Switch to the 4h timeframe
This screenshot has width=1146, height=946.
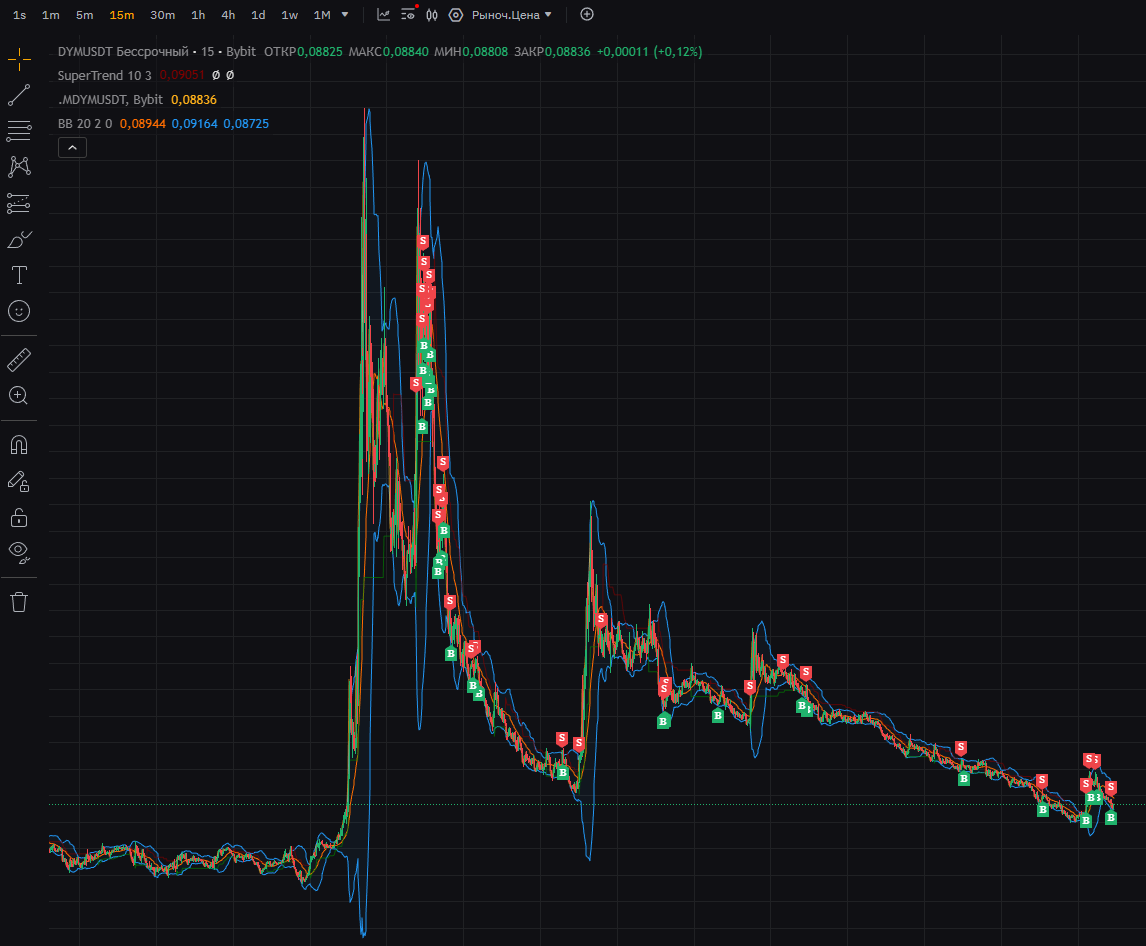pyautogui.click(x=228, y=15)
